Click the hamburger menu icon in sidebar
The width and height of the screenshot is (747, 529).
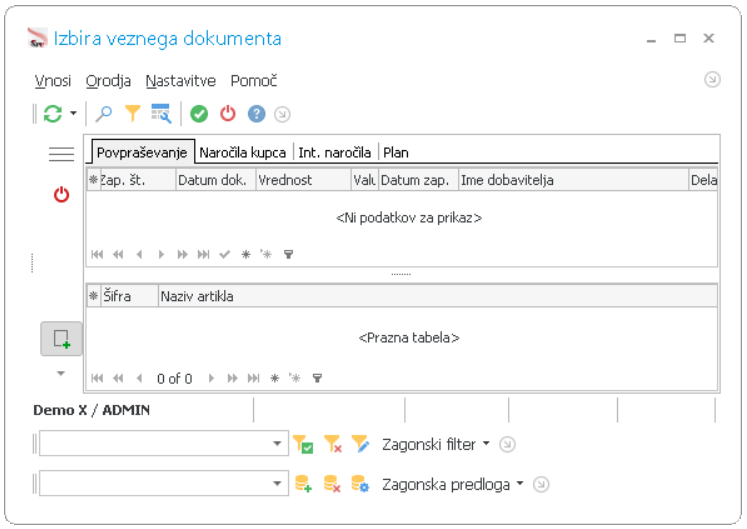coord(61,153)
